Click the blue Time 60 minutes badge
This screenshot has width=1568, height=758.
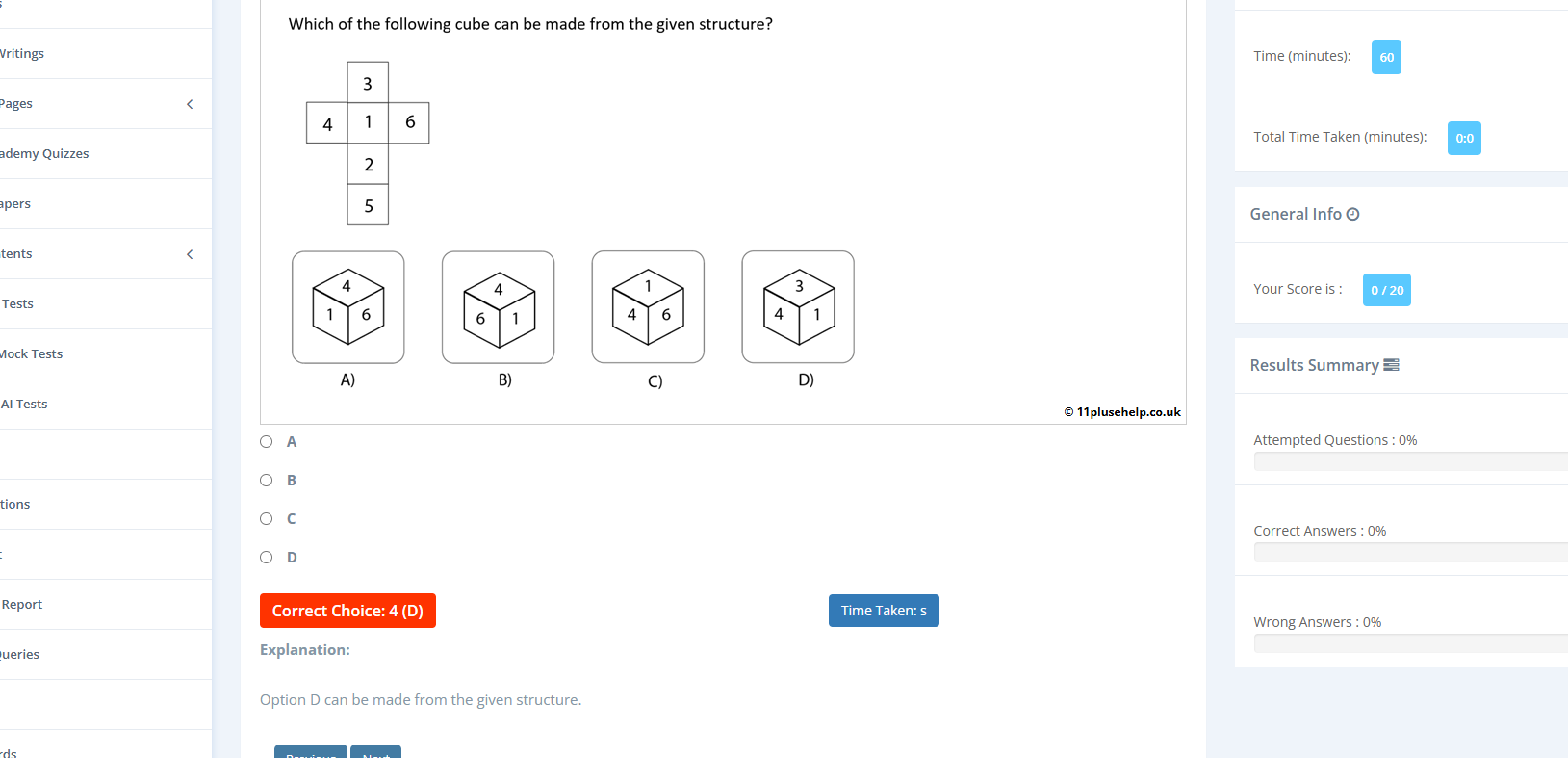point(1385,57)
